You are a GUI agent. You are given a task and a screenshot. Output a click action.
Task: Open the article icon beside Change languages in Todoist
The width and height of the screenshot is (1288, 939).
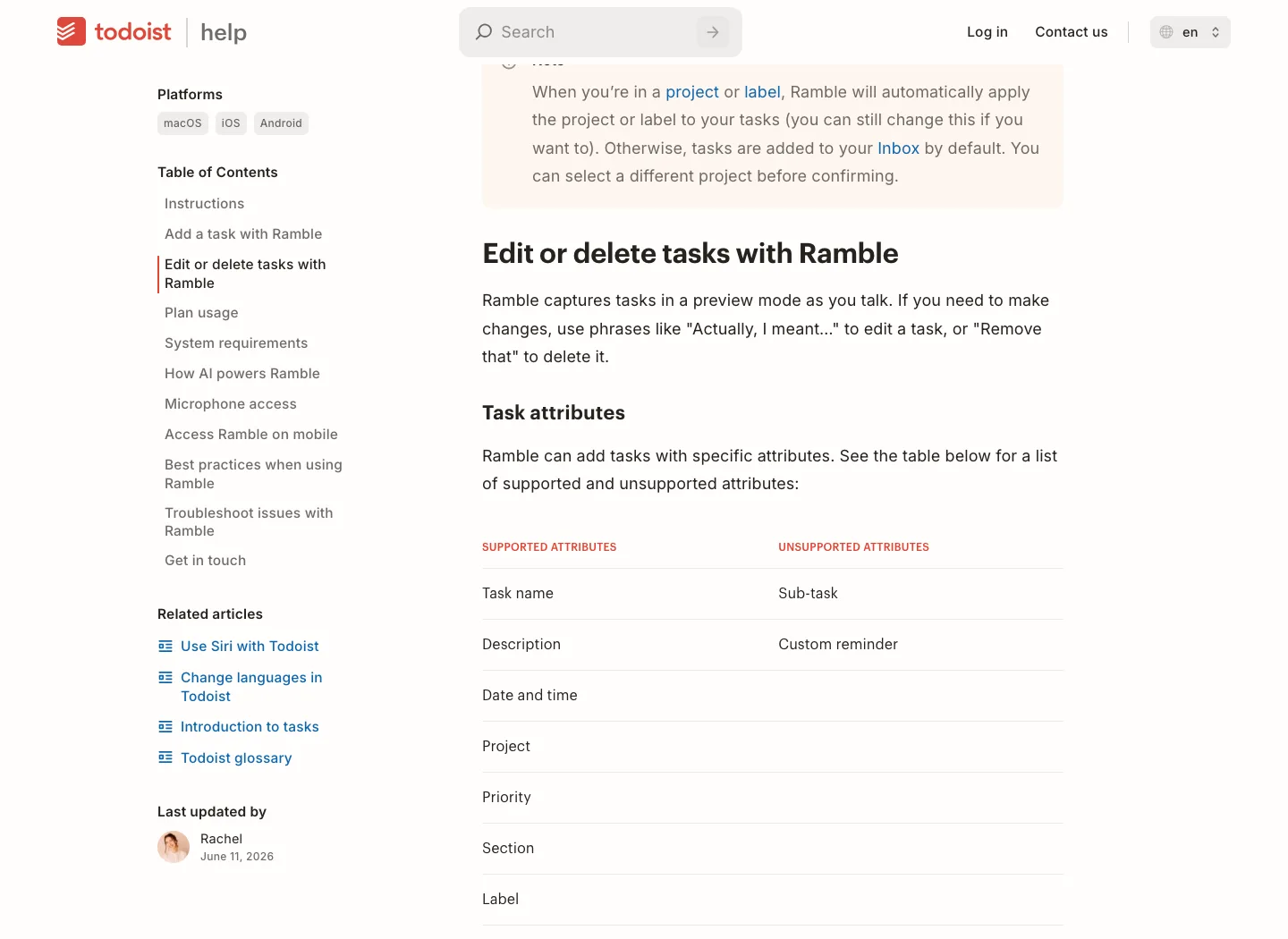[165, 677]
